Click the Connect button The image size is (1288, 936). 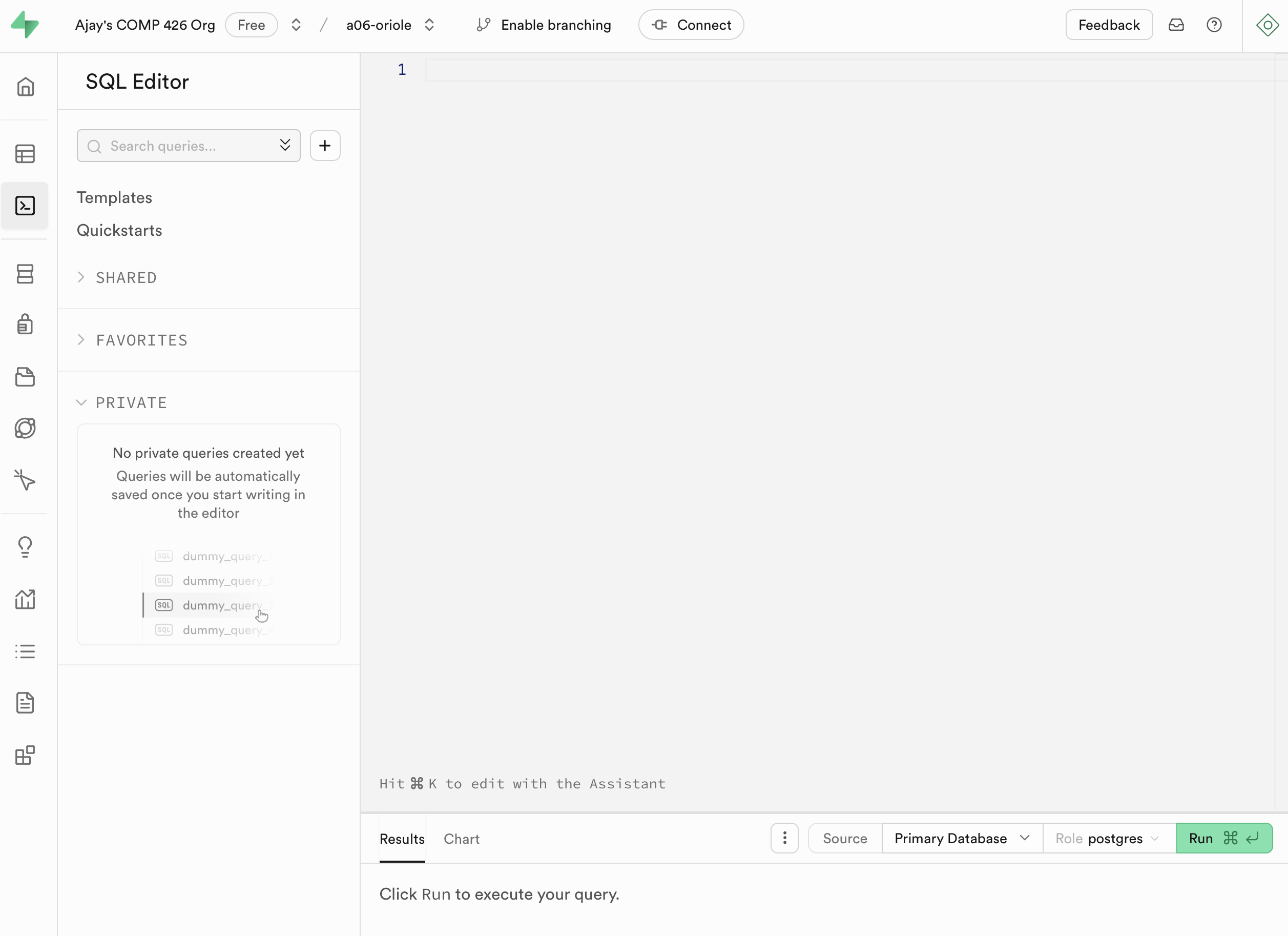[691, 25]
